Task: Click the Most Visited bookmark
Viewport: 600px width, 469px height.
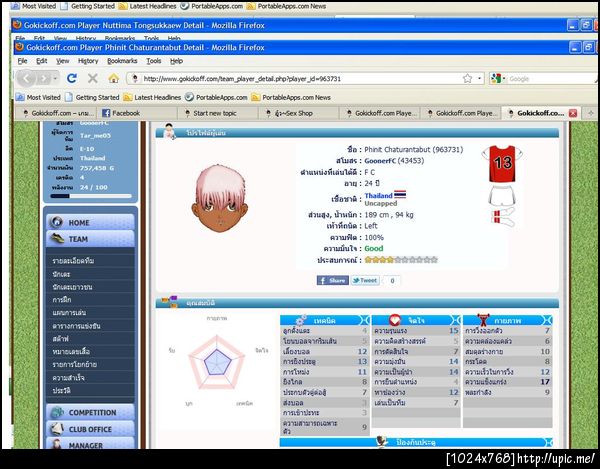Action: (x=38, y=97)
